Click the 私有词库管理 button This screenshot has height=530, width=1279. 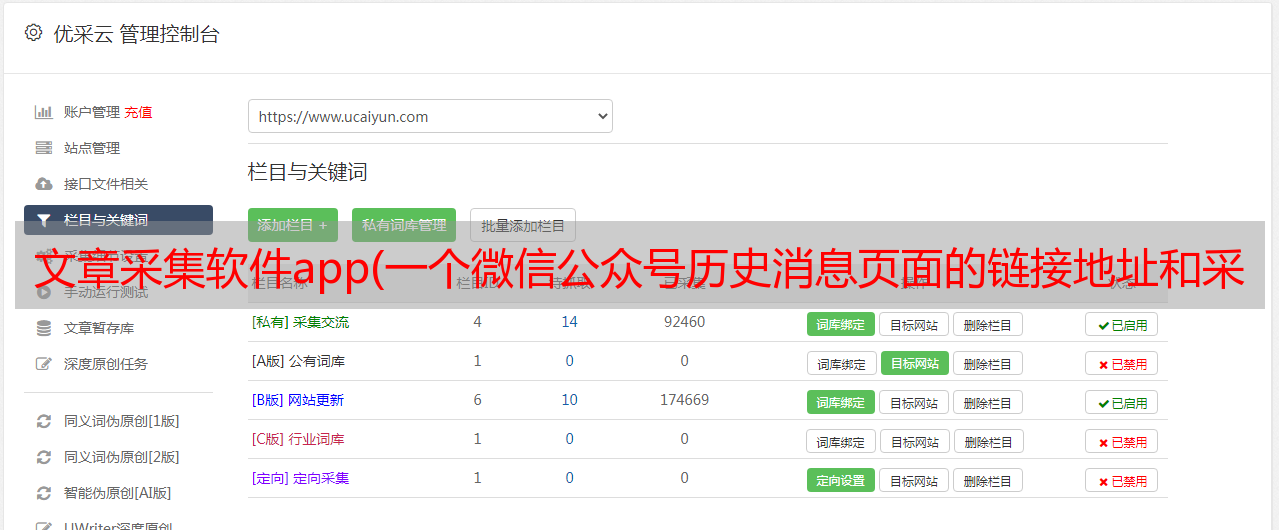[x=404, y=225]
